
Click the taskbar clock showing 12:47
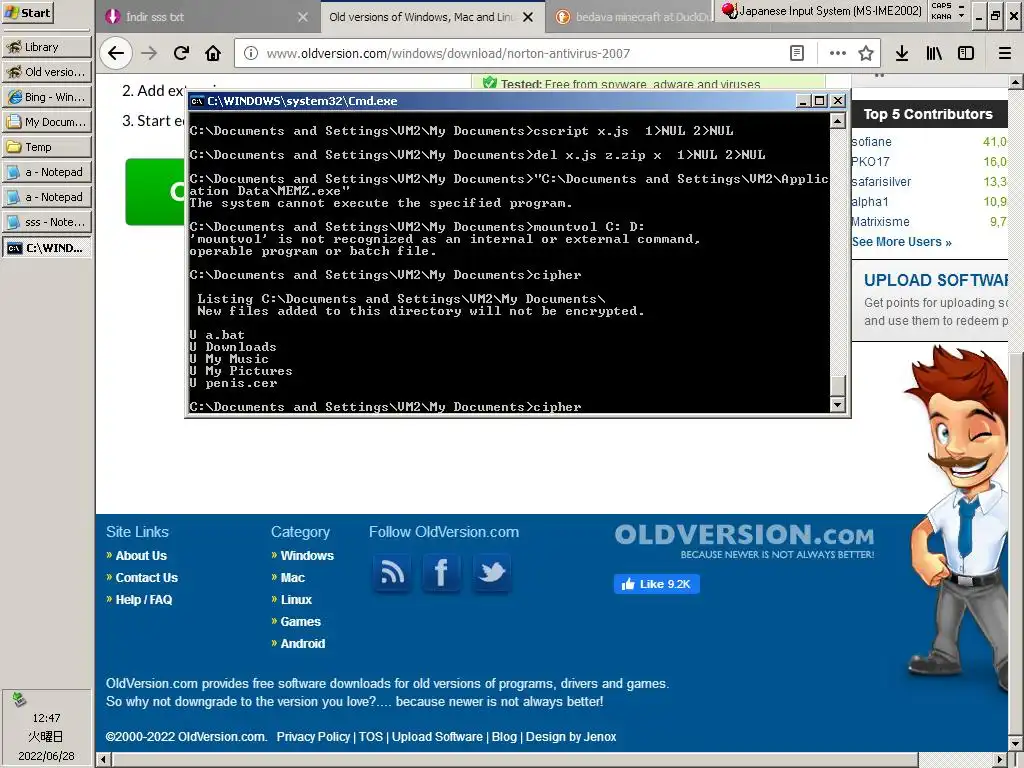[46, 718]
